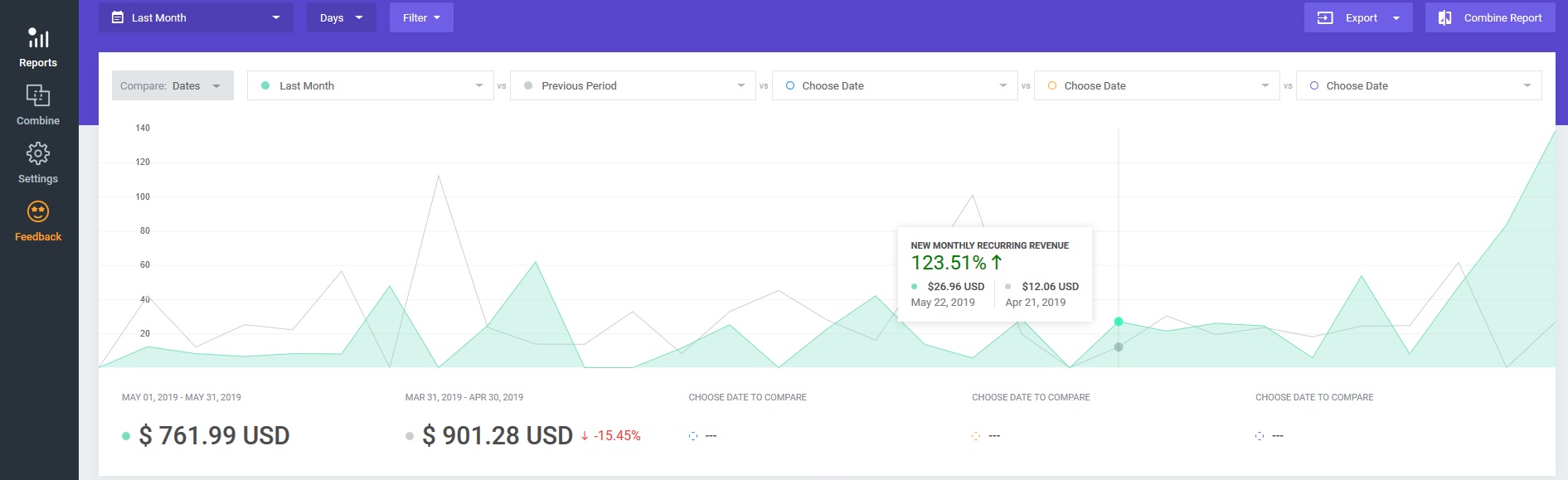Click the red down arrow beside -15.45%
The width and height of the screenshot is (1568, 480).
tap(585, 436)
